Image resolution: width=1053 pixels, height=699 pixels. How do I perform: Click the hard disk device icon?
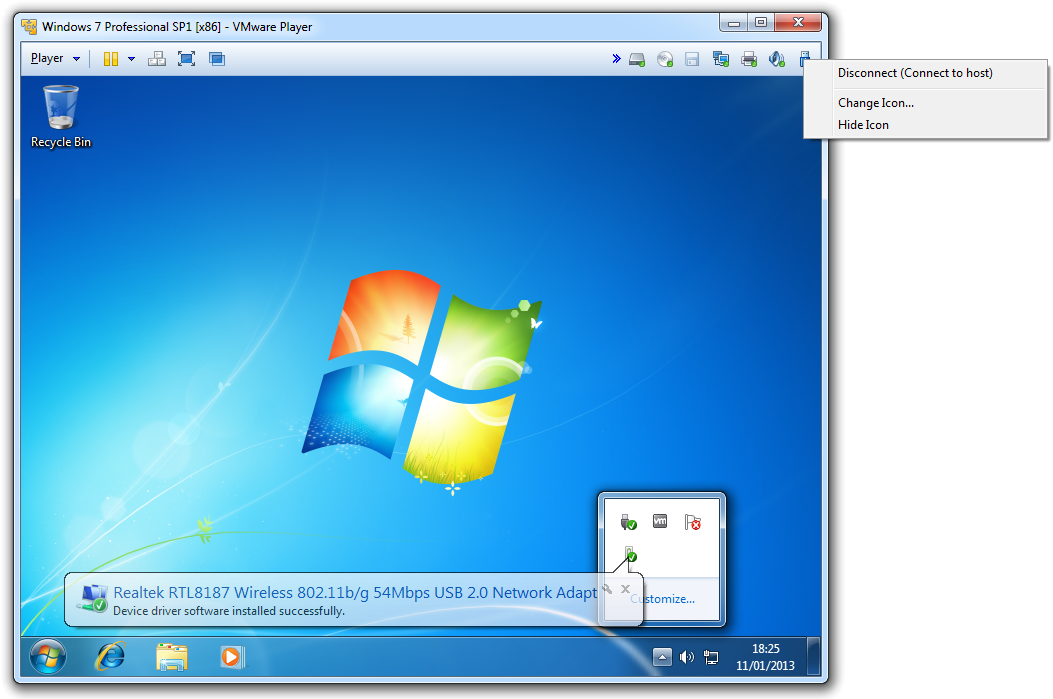637,60
